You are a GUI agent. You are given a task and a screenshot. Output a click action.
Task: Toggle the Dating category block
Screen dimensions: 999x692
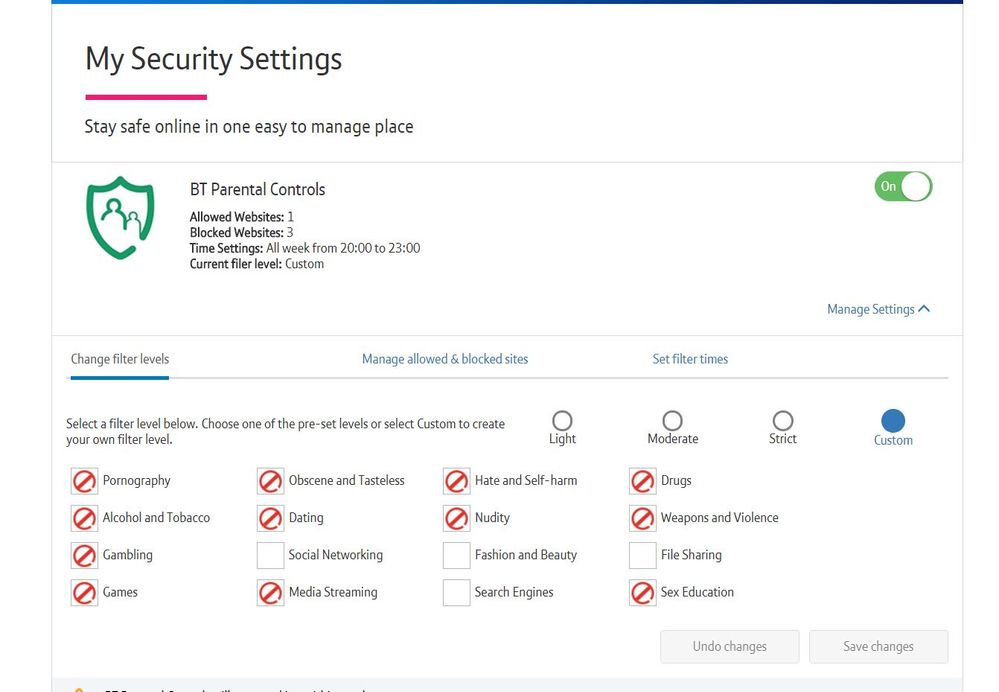tap(270, 518)
